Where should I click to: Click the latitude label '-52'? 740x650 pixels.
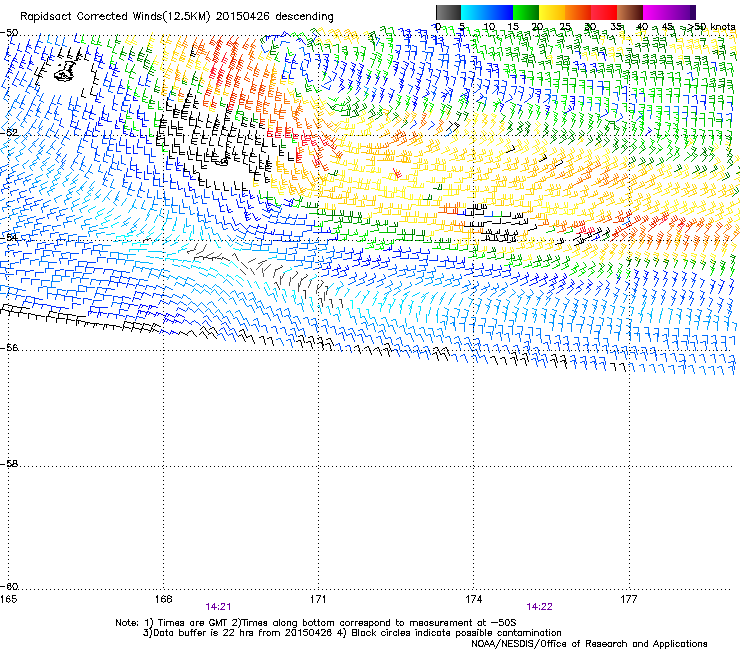9,133
